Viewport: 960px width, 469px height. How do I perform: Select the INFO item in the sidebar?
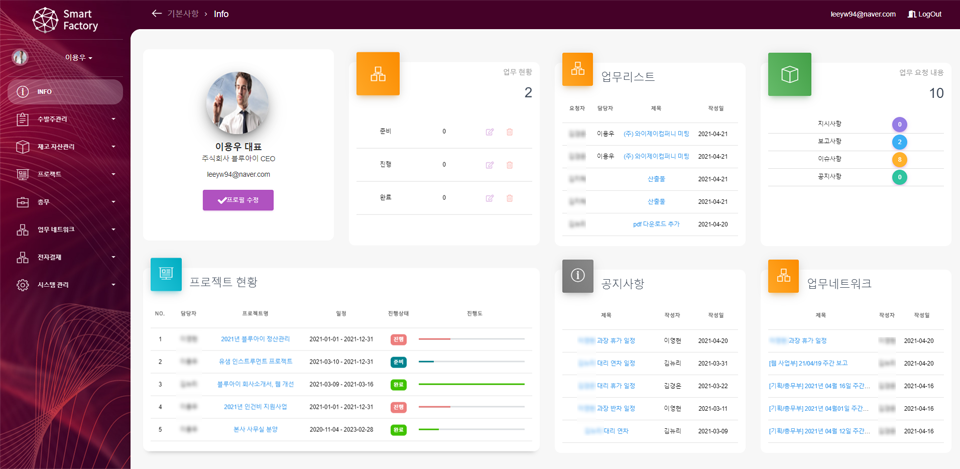tap(65, 92)
